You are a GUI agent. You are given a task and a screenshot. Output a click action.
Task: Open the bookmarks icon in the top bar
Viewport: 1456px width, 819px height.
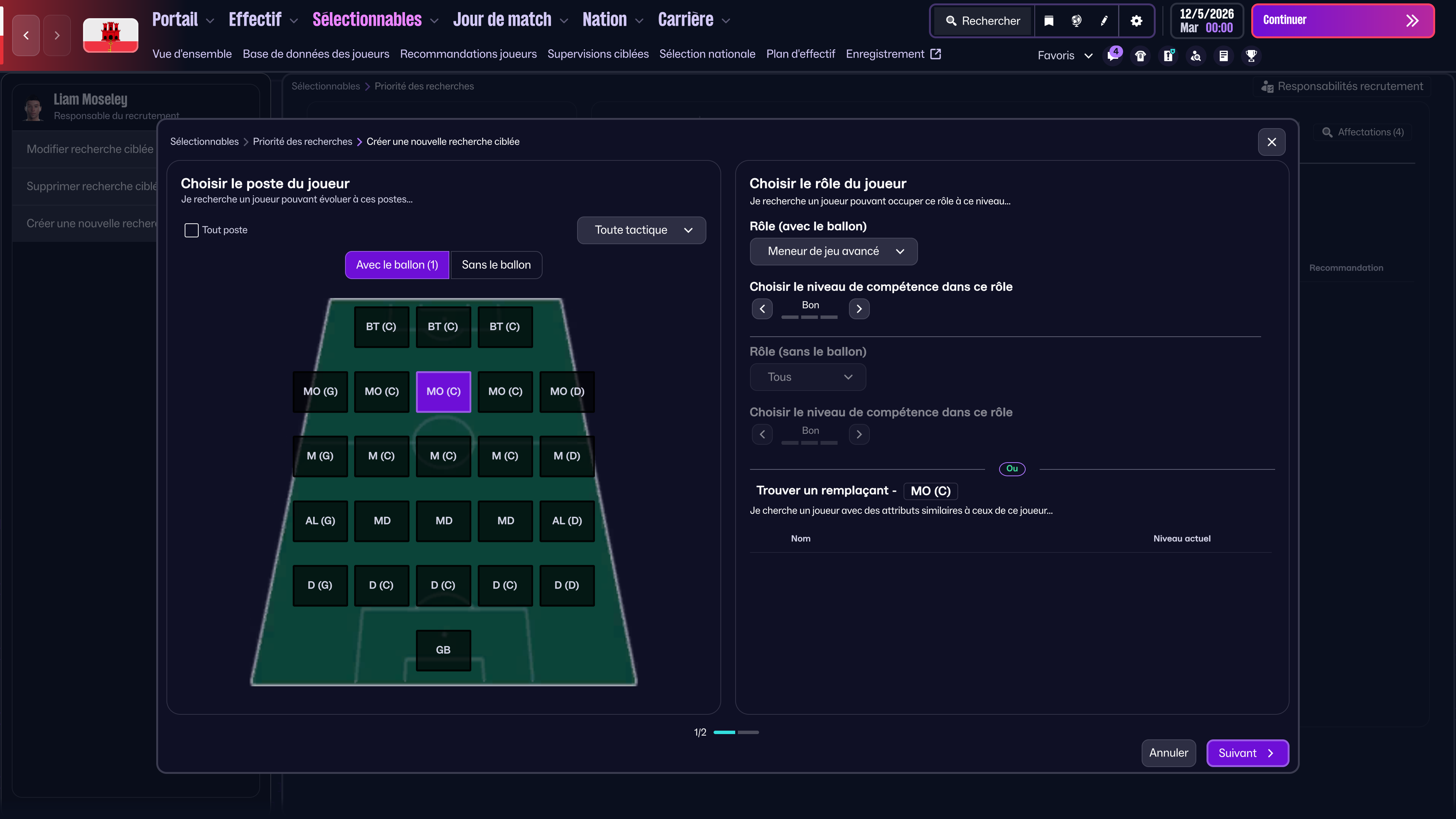(x=1048, y=21)
